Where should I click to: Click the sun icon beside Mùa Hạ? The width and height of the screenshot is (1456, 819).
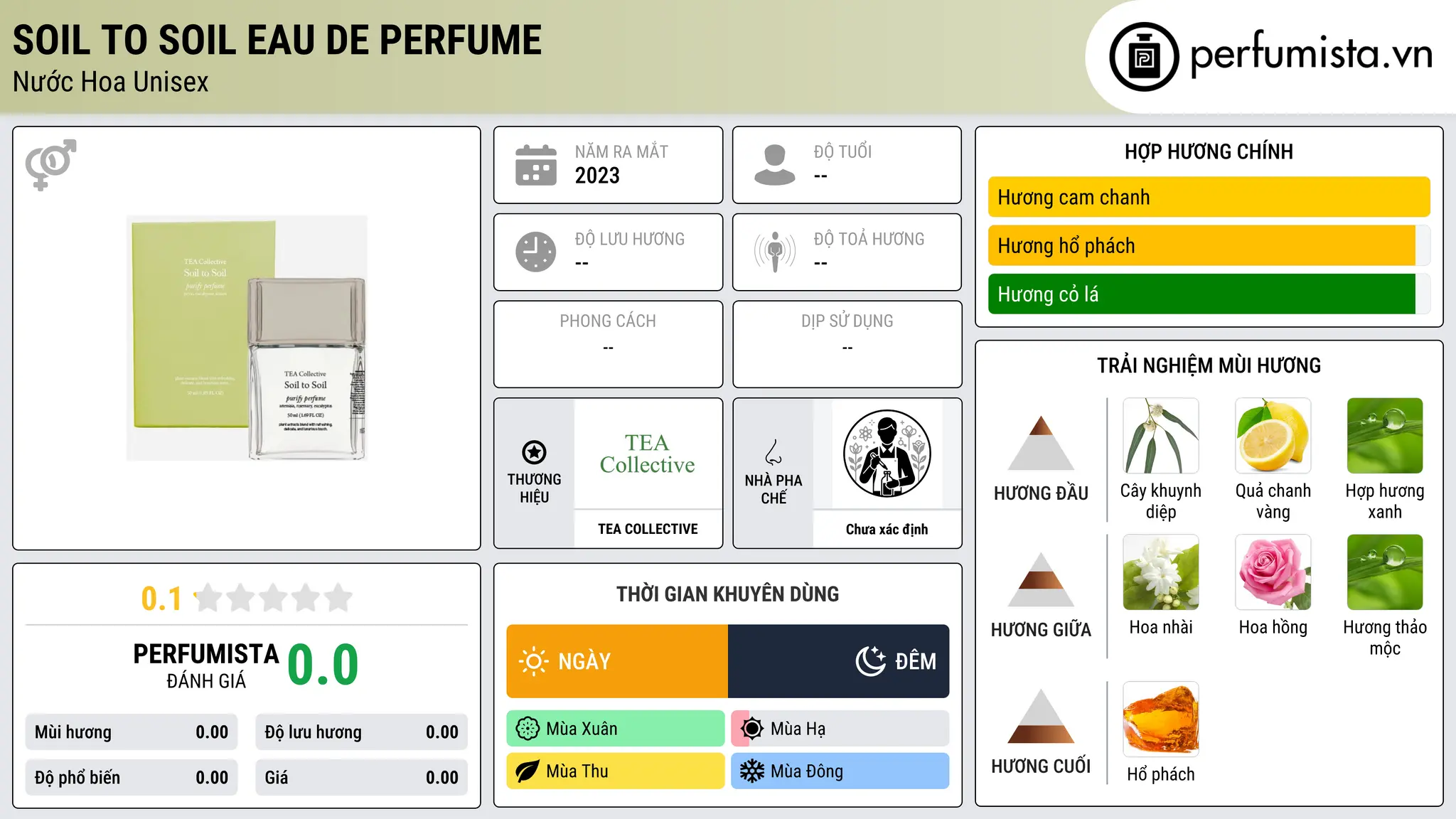click(752, 729)
